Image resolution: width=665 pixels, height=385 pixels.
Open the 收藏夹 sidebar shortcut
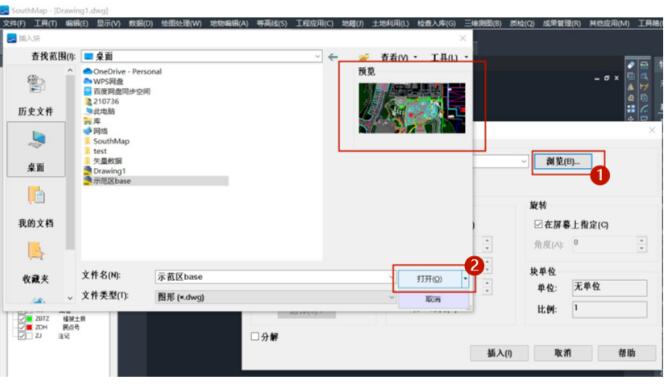pyautogui.click(x=36, y=262)
